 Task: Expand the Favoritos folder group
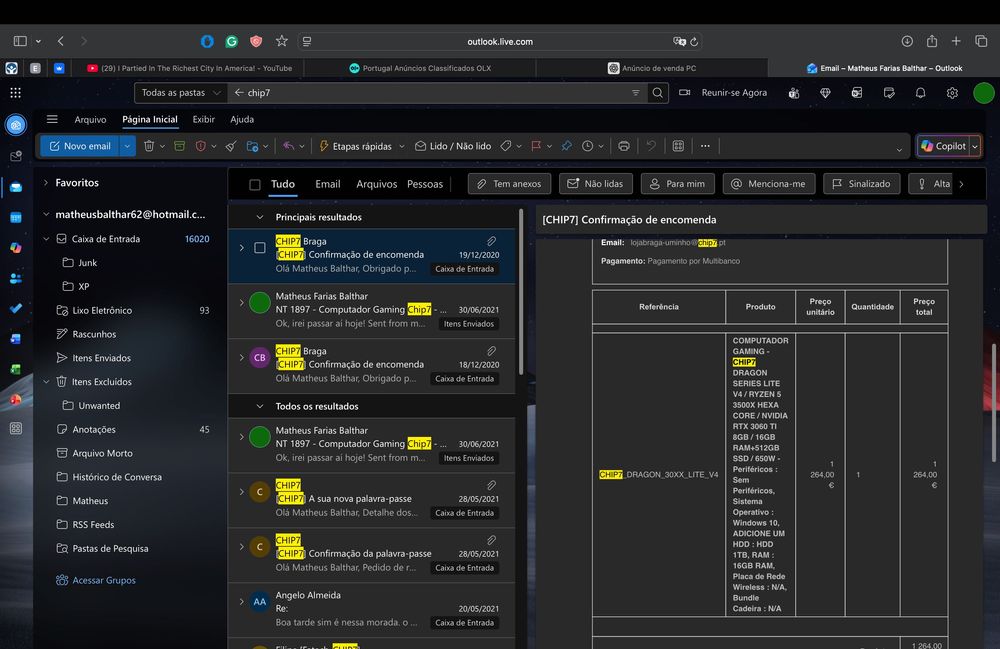(46, 183)
